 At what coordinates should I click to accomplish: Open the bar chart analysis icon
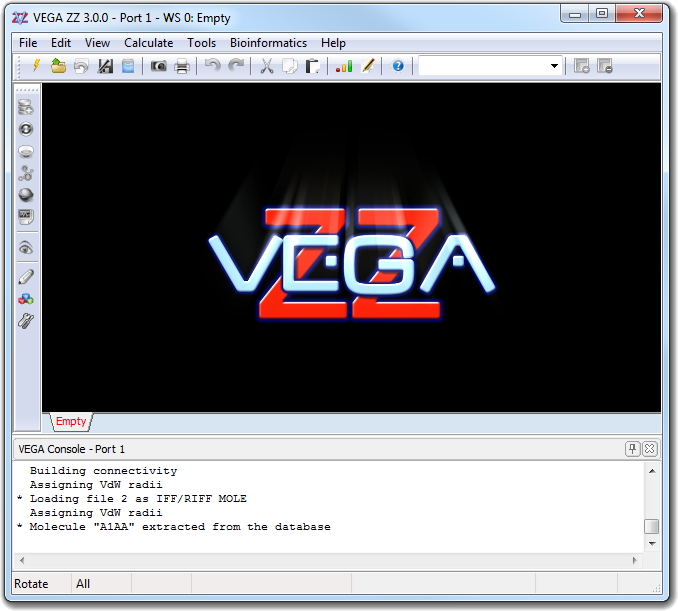click(x=344, y=66)
